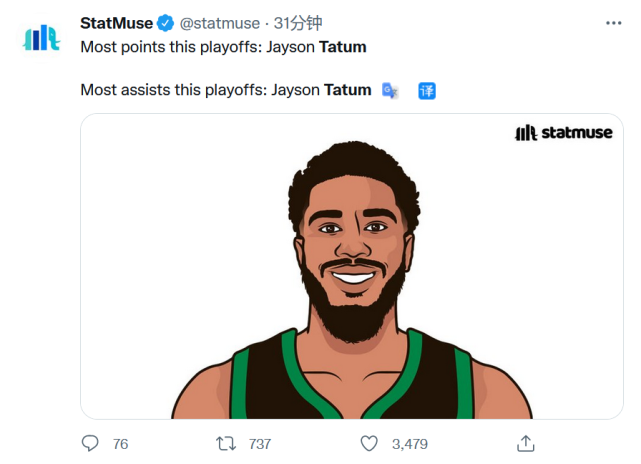
Task: Click the Google Translate icon
Action: click(x=391, y=91)
